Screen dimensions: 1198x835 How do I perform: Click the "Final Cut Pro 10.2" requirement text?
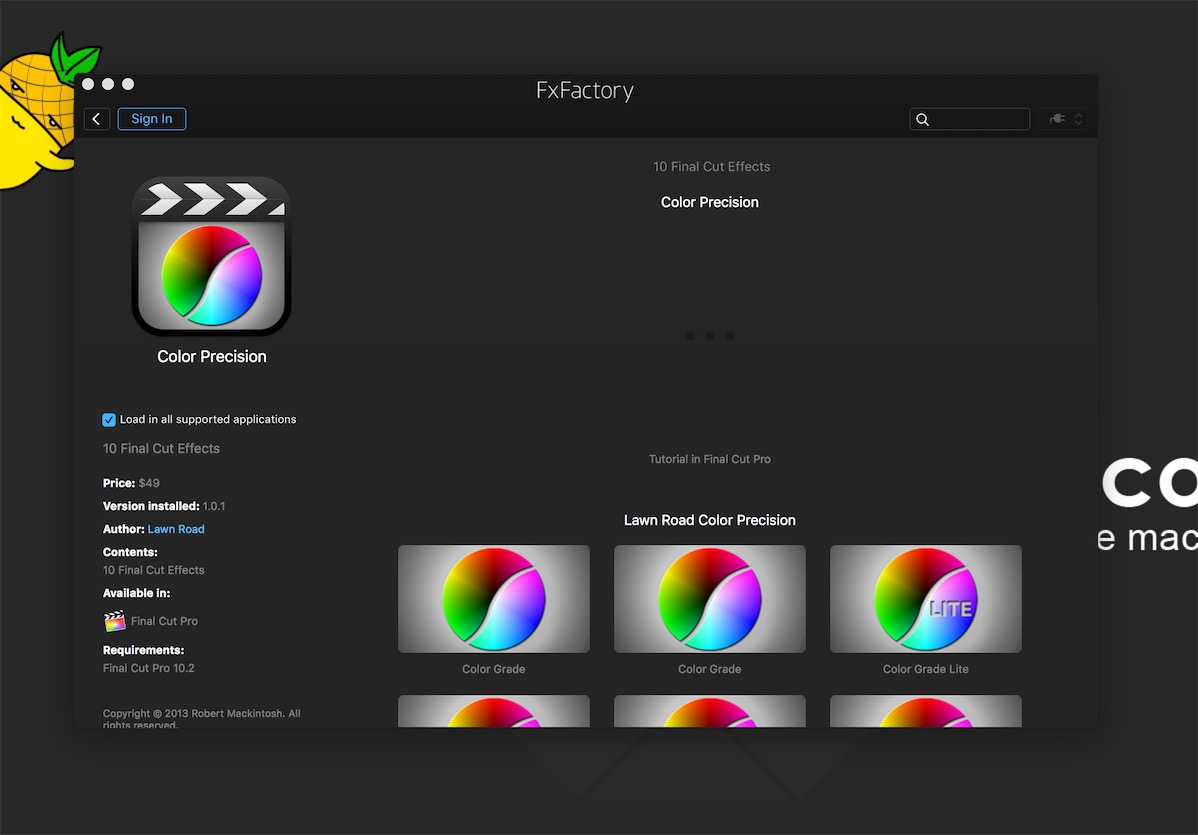(x=149, y=668)
